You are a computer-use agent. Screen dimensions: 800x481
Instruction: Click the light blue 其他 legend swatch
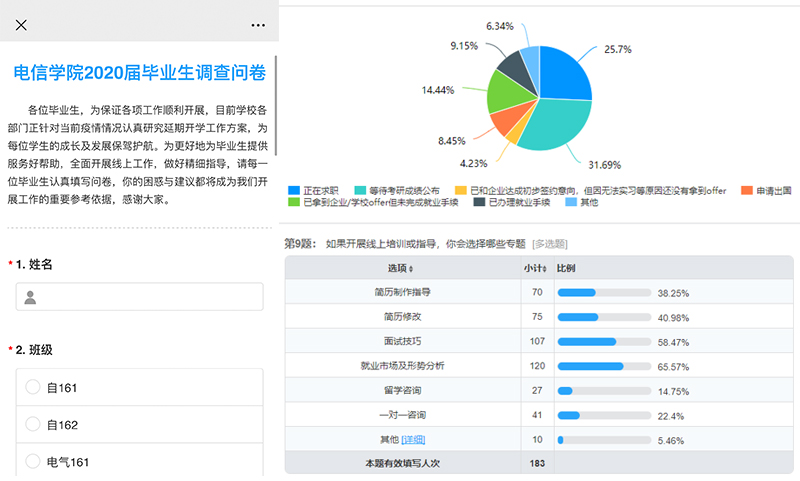click(572, 202)
